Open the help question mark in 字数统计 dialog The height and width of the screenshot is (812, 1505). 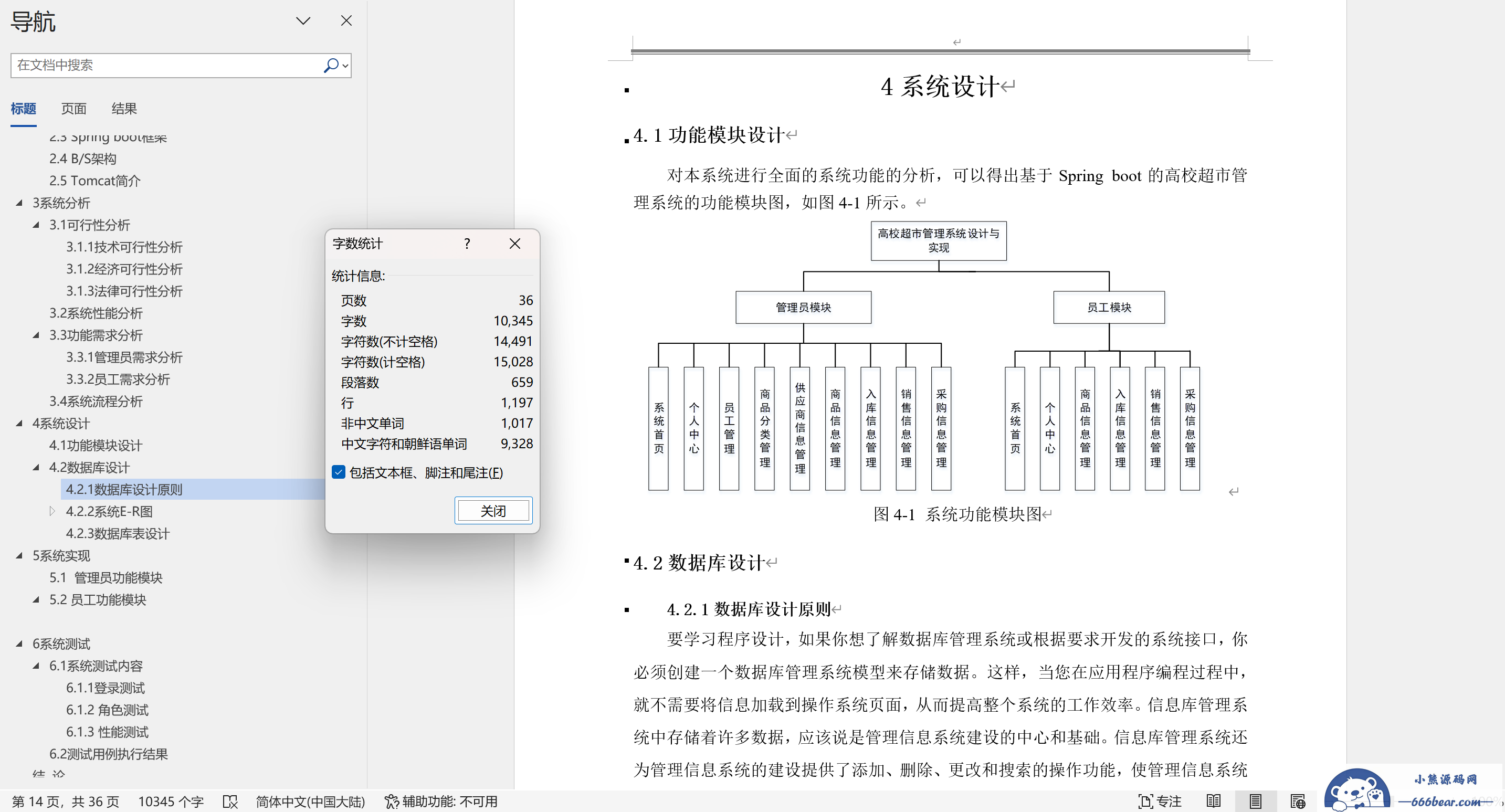point(467,244)
